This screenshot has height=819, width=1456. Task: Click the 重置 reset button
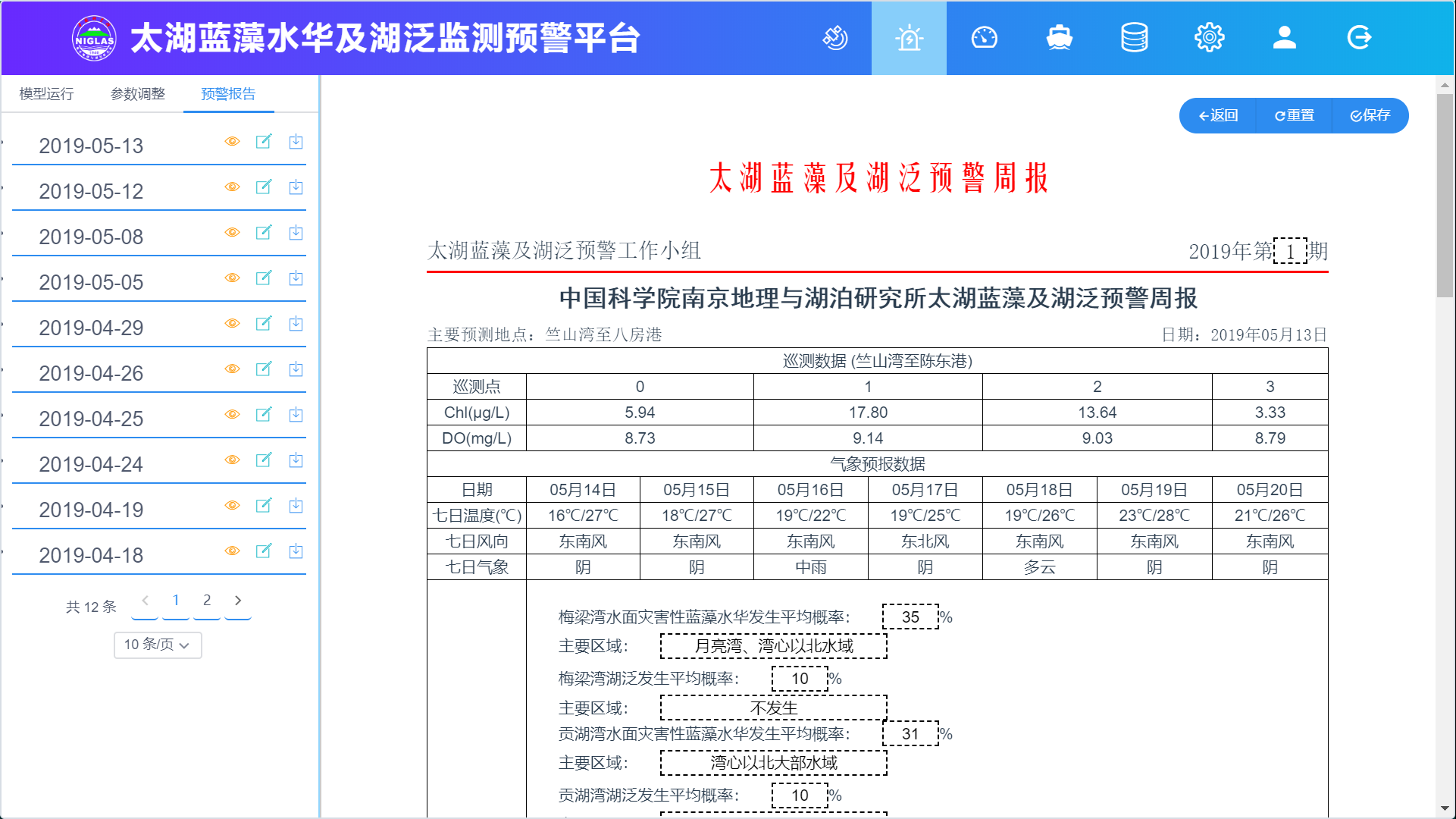click(1294, 115)
